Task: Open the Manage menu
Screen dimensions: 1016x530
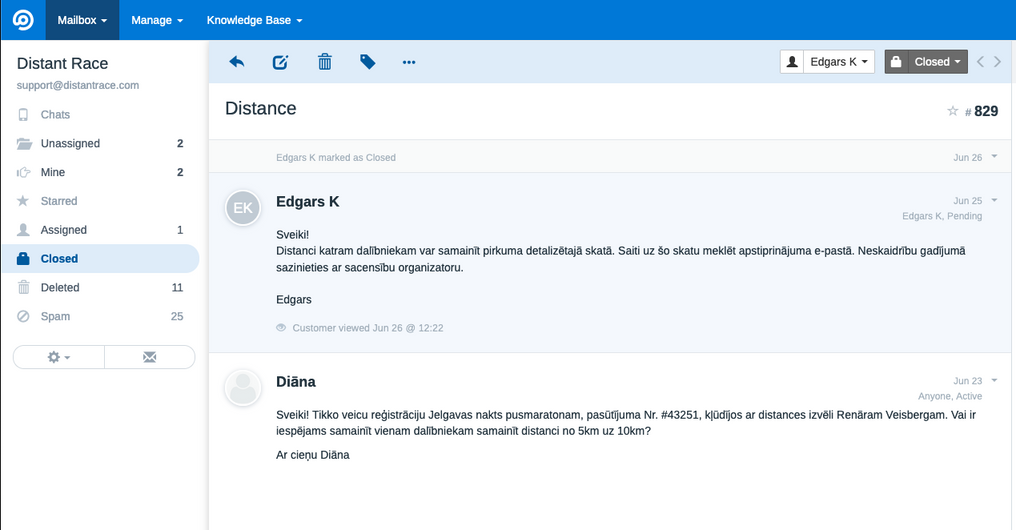Action: (x=157, y=20)
